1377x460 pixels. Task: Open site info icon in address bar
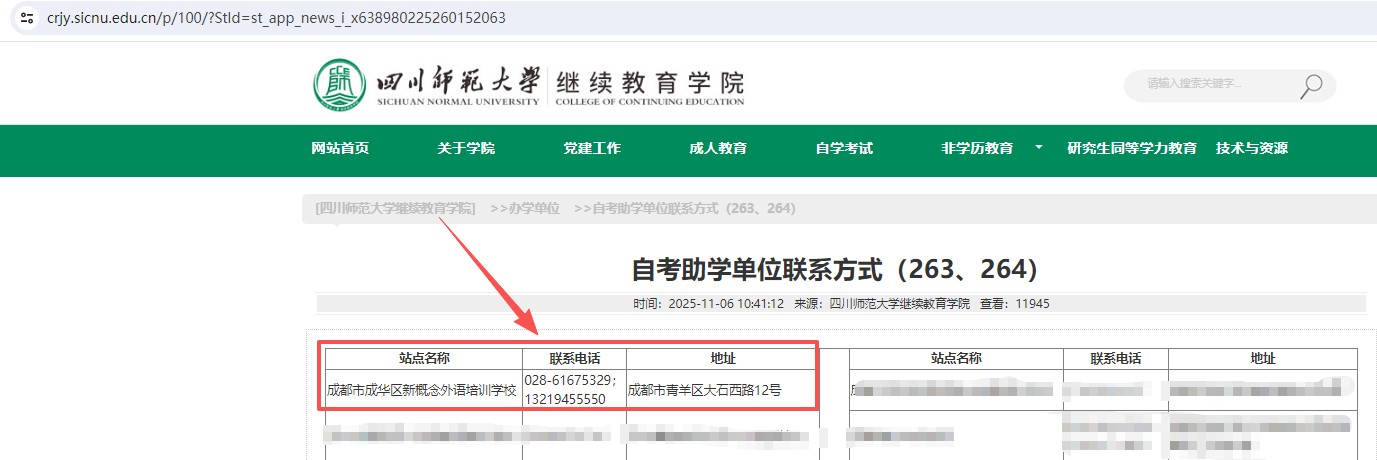[27, 17]
